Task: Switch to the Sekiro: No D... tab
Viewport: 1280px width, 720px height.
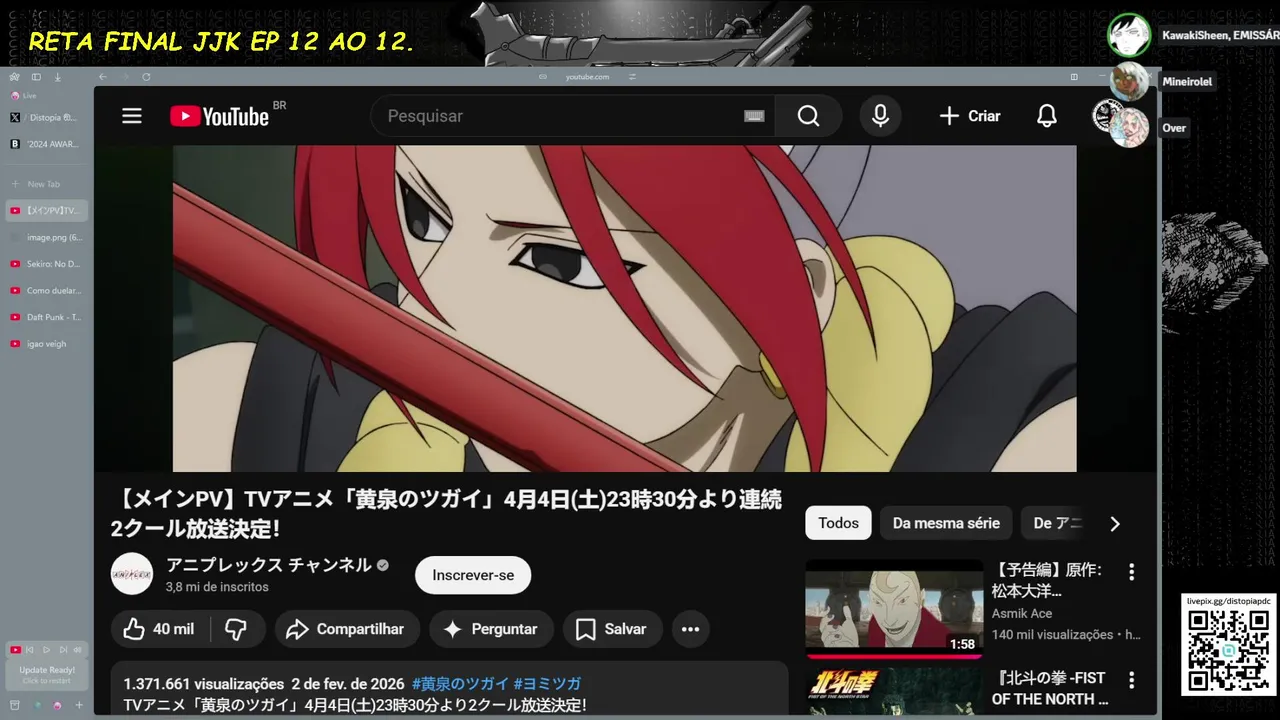Action: tap(46, 264)
